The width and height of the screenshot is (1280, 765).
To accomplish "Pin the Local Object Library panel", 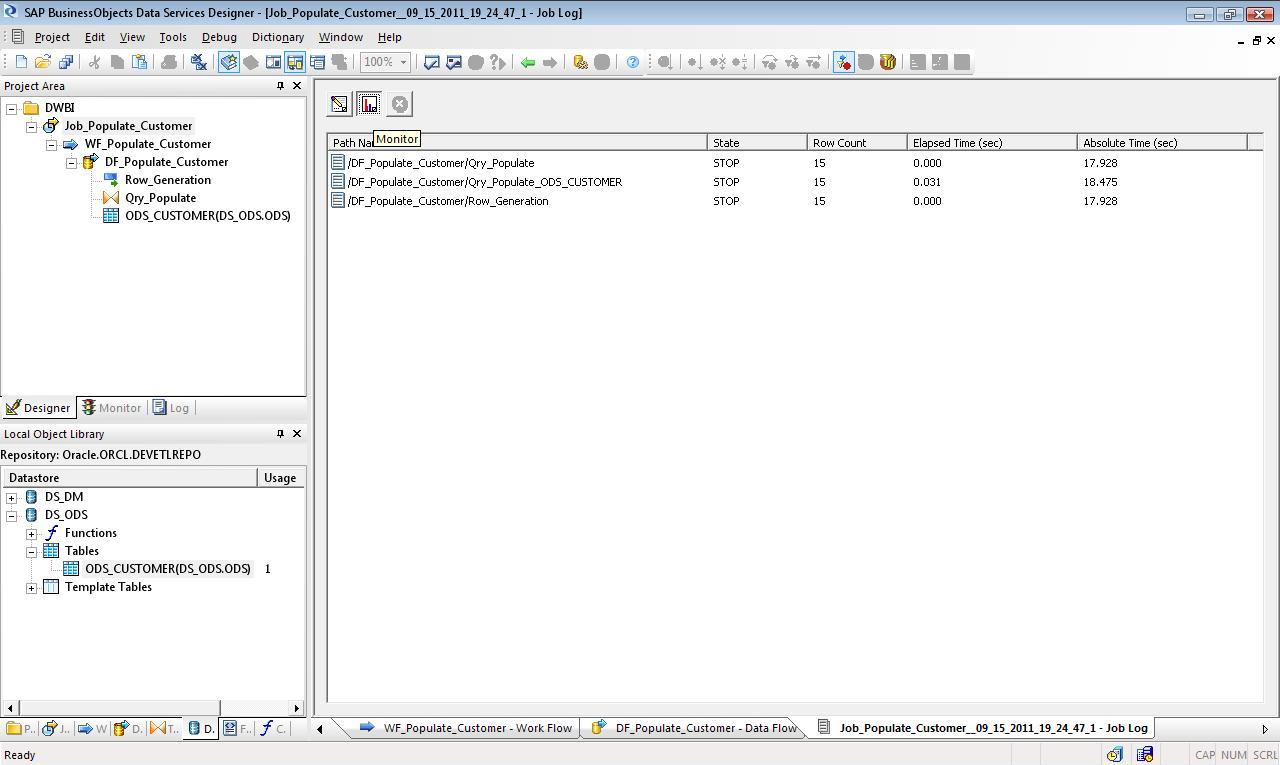I will pyautogui.click(x=280, y=434).
